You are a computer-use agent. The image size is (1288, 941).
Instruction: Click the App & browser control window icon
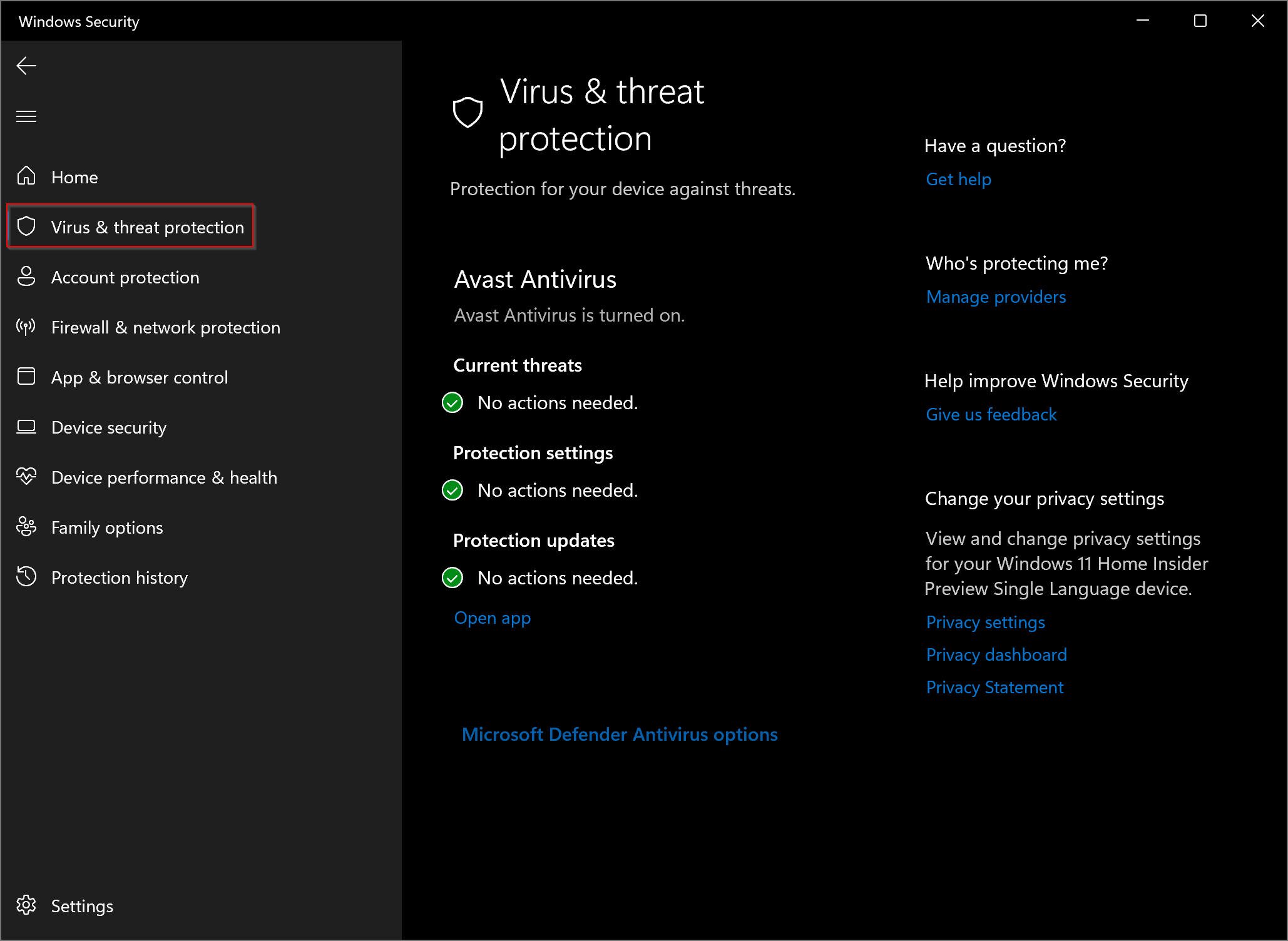click(x=26, y=376)
